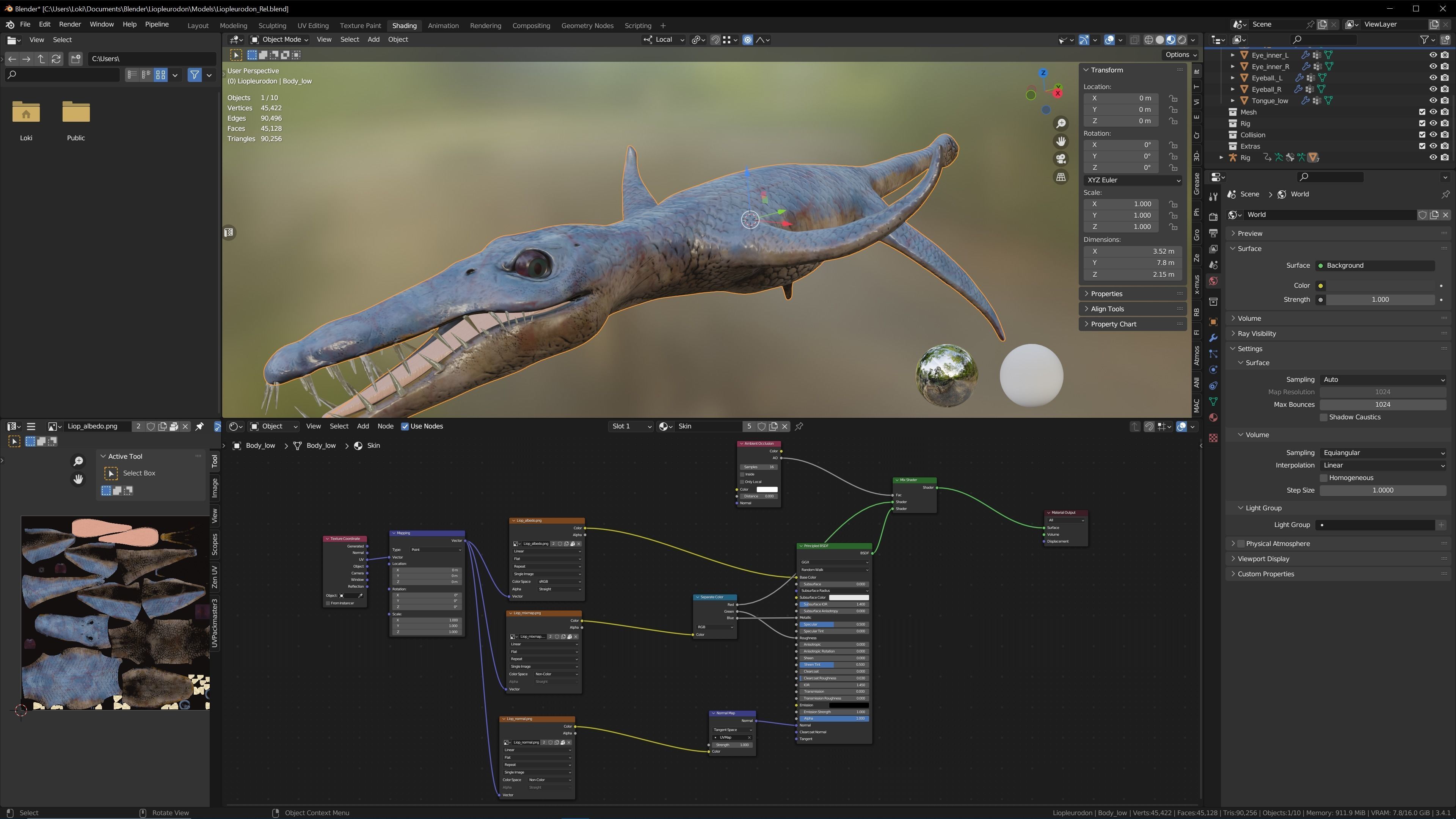
Task: Open the Object Data mesh properties icon
Action: click(x=1213, y=401)
